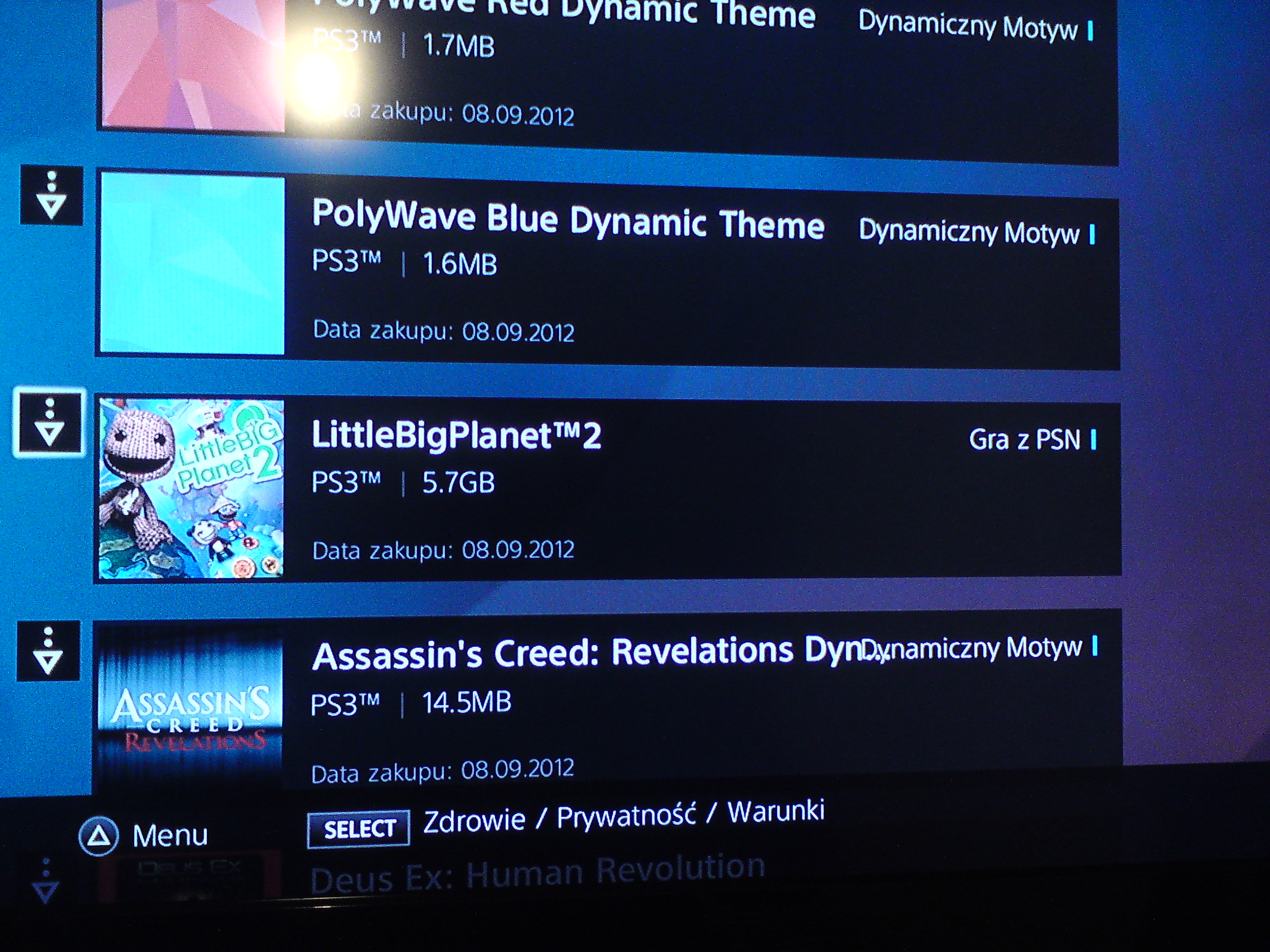Select PolyWave Blue Dynamic Theme title
This screenshot has height=952, width=1270.
tap(568, 219)
